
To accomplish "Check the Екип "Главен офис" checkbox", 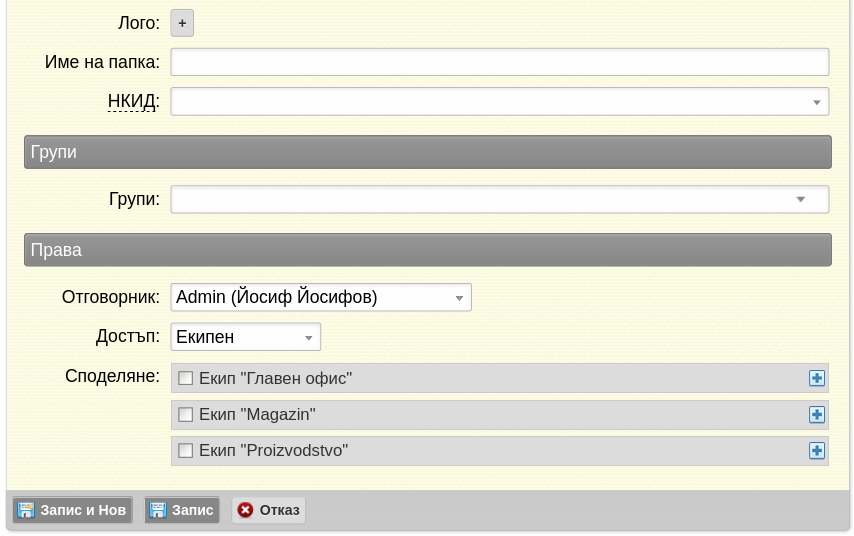I will pyautogui.click(x=185, y=378).
